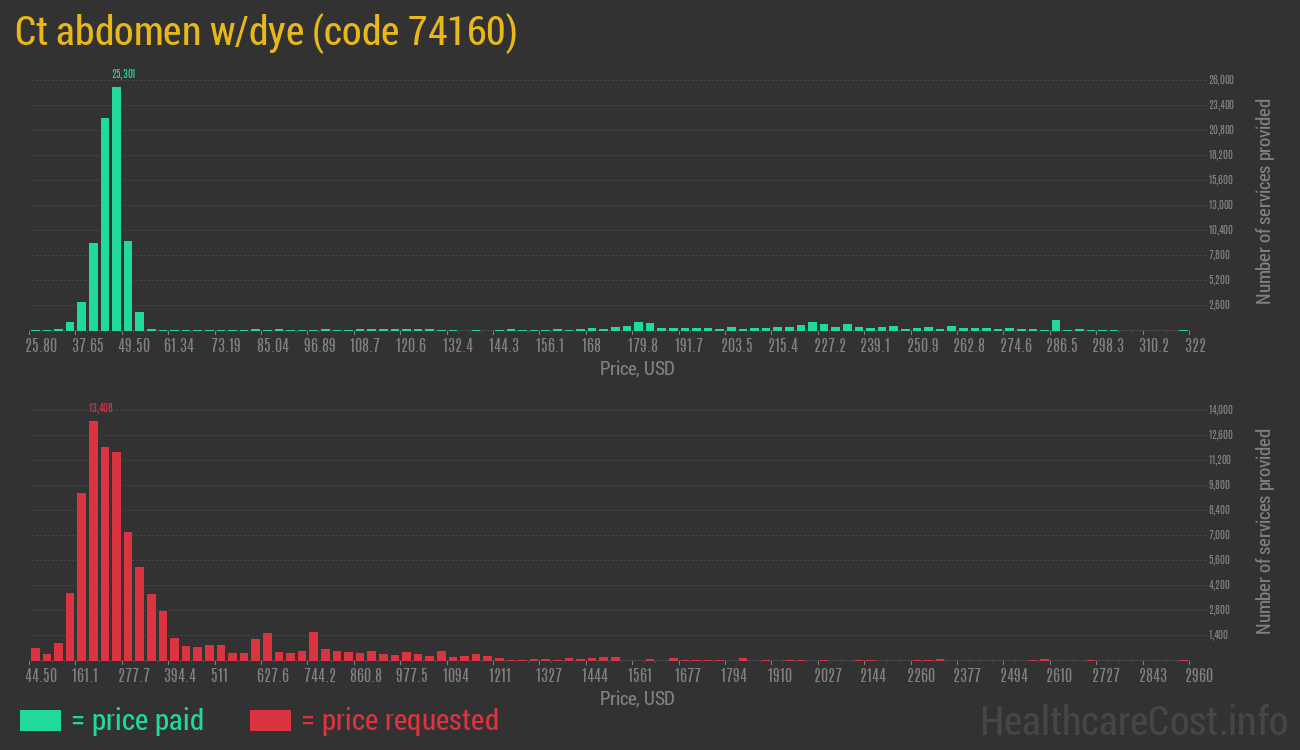The width and height of the screenshot is (1300, 750).
Task: Click the green price paid legend swatch
Action: point(40,720)
